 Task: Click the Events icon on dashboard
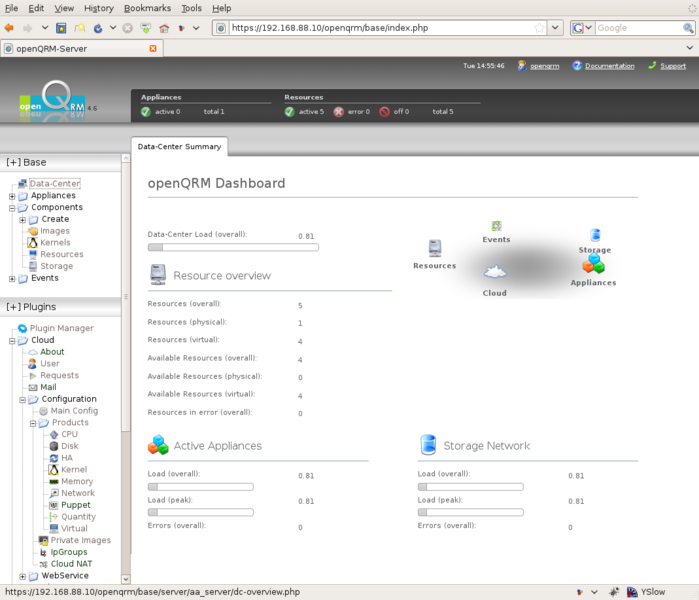[496, 227]
